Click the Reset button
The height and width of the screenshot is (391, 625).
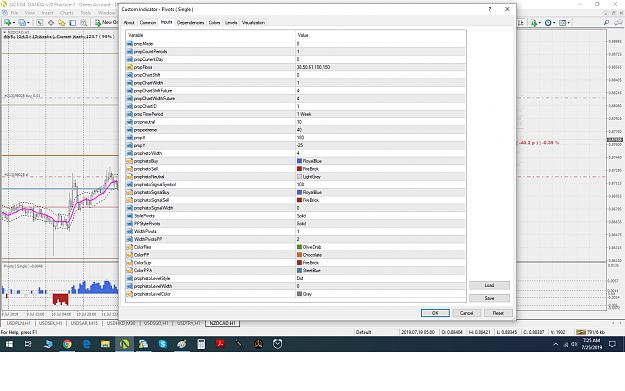tap(498, 313)
